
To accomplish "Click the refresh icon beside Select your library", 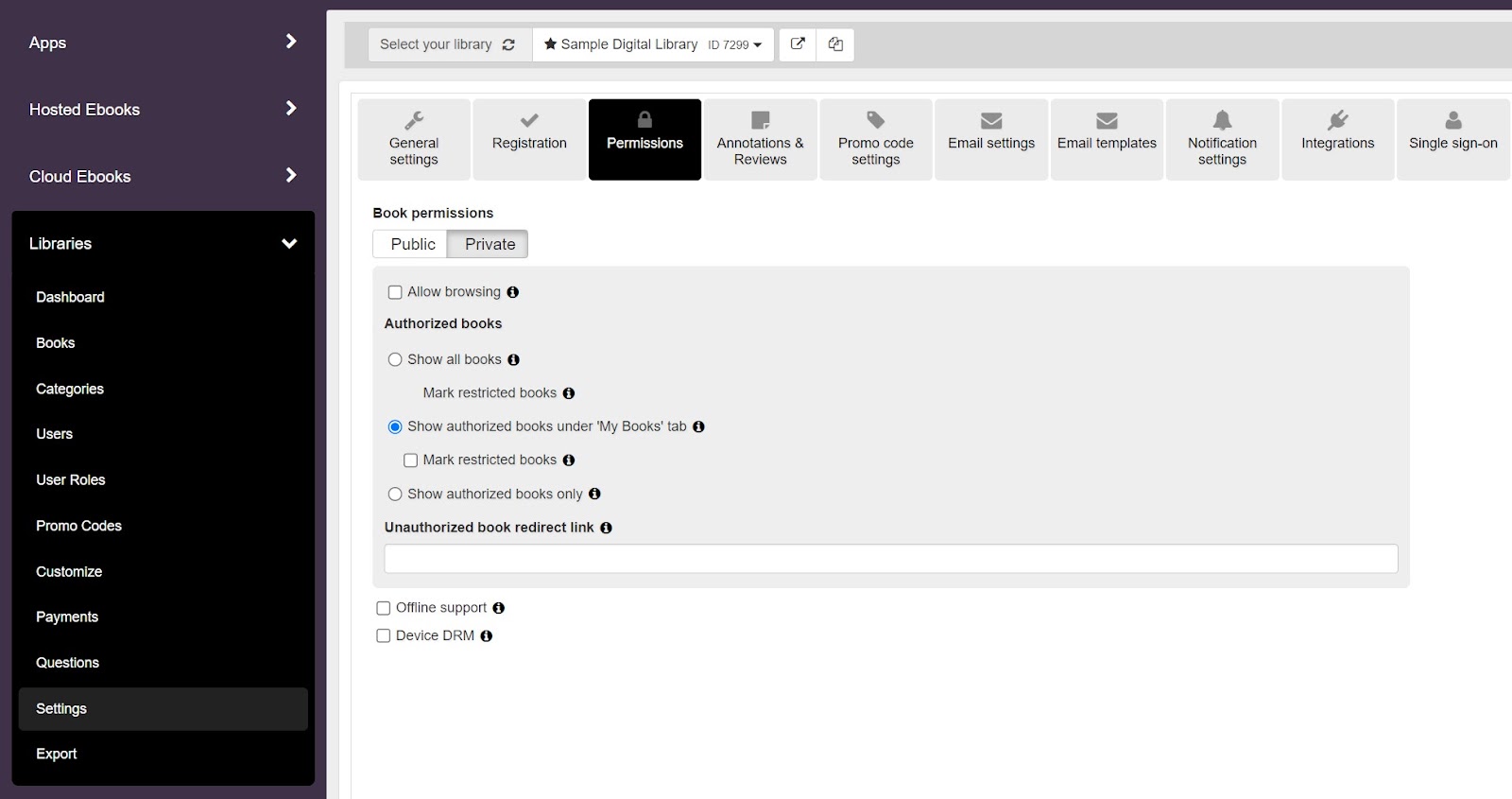I will point(508,44).
